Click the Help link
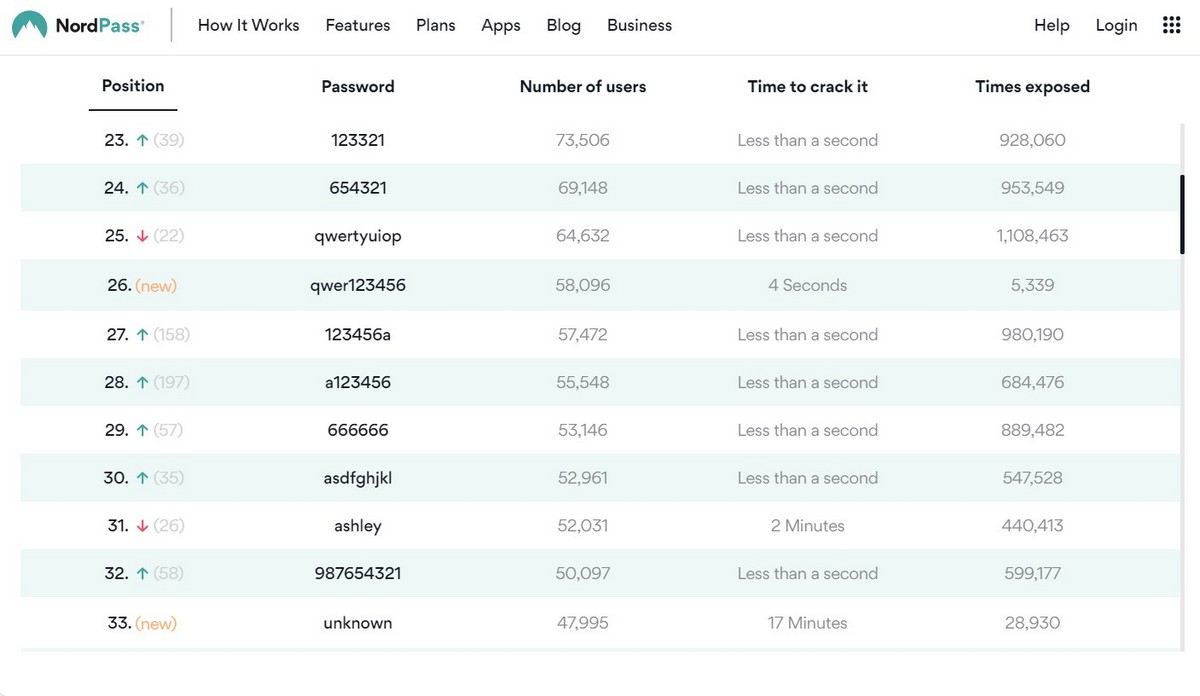The height and width of the screenshot is (696, 1200). point(1051,25)
